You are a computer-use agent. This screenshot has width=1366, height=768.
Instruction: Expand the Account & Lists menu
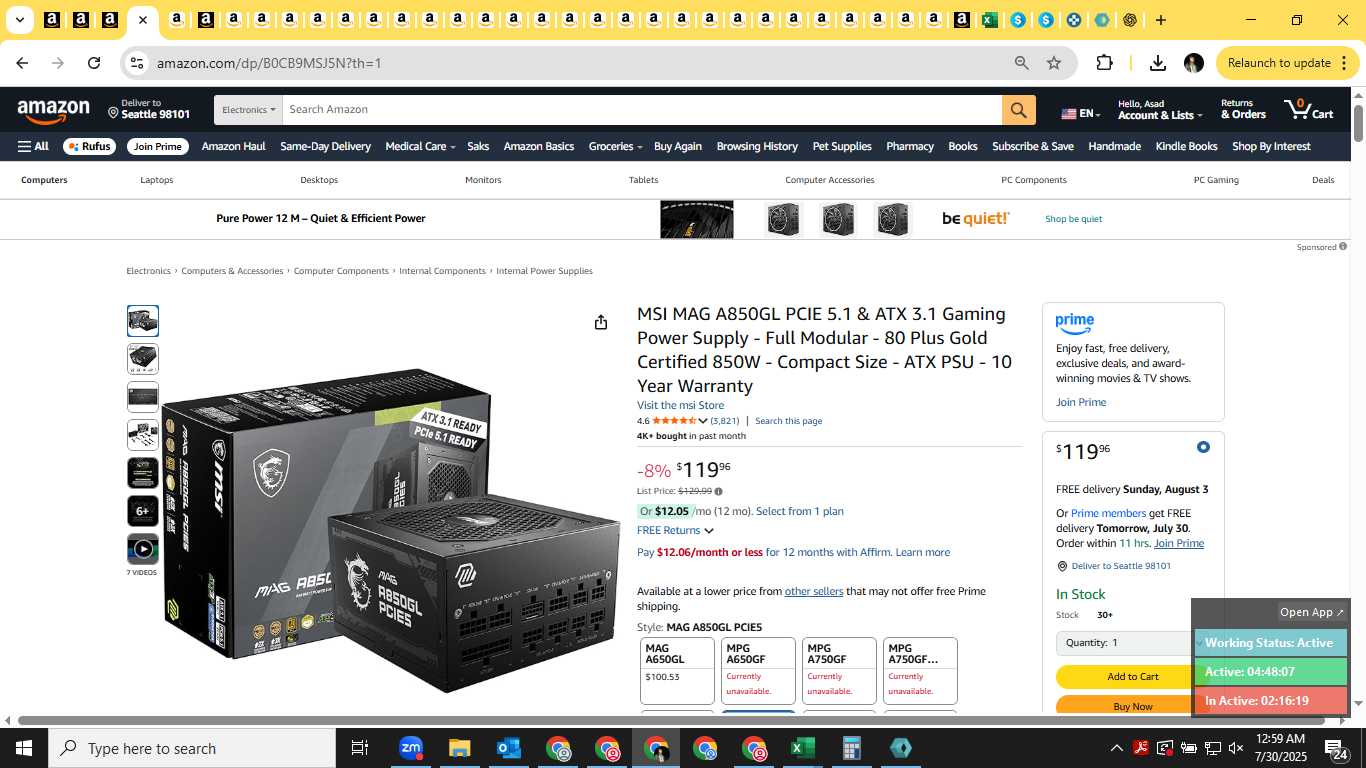1160,109
